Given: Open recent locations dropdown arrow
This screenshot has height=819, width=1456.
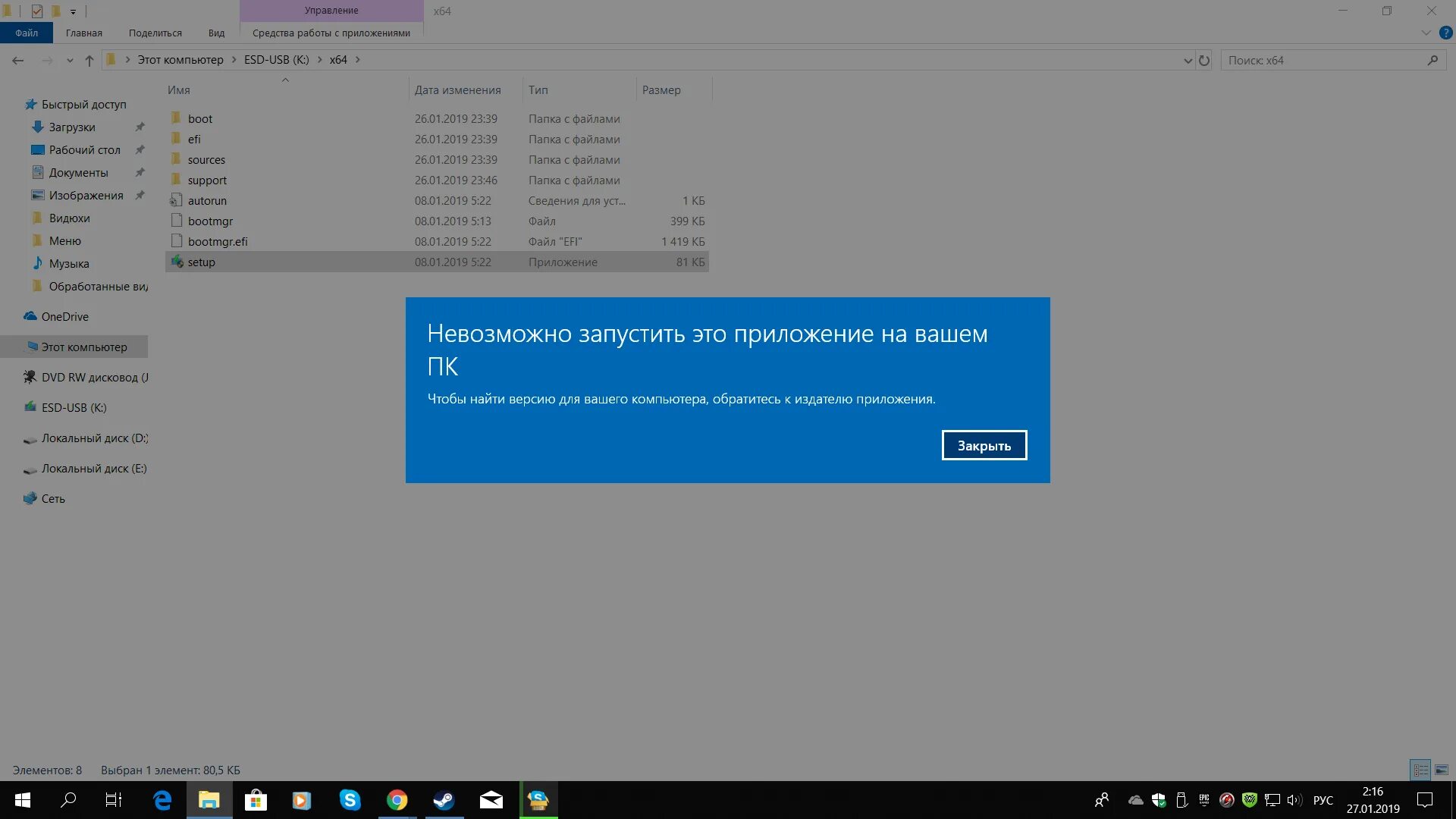Looking at the screenshot, I should [x=70, y=60].
